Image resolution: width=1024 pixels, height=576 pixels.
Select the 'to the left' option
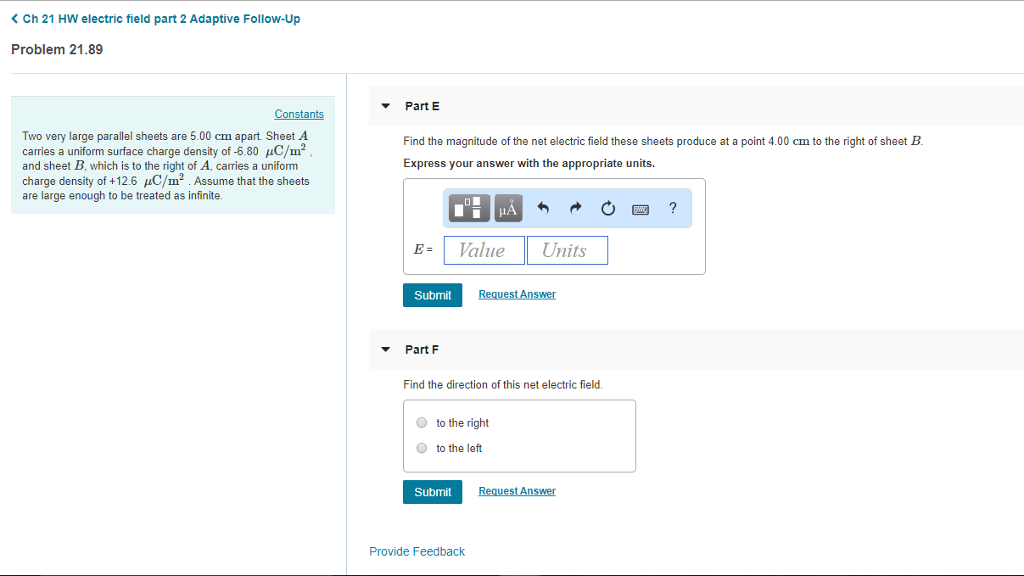click(421, 447)
